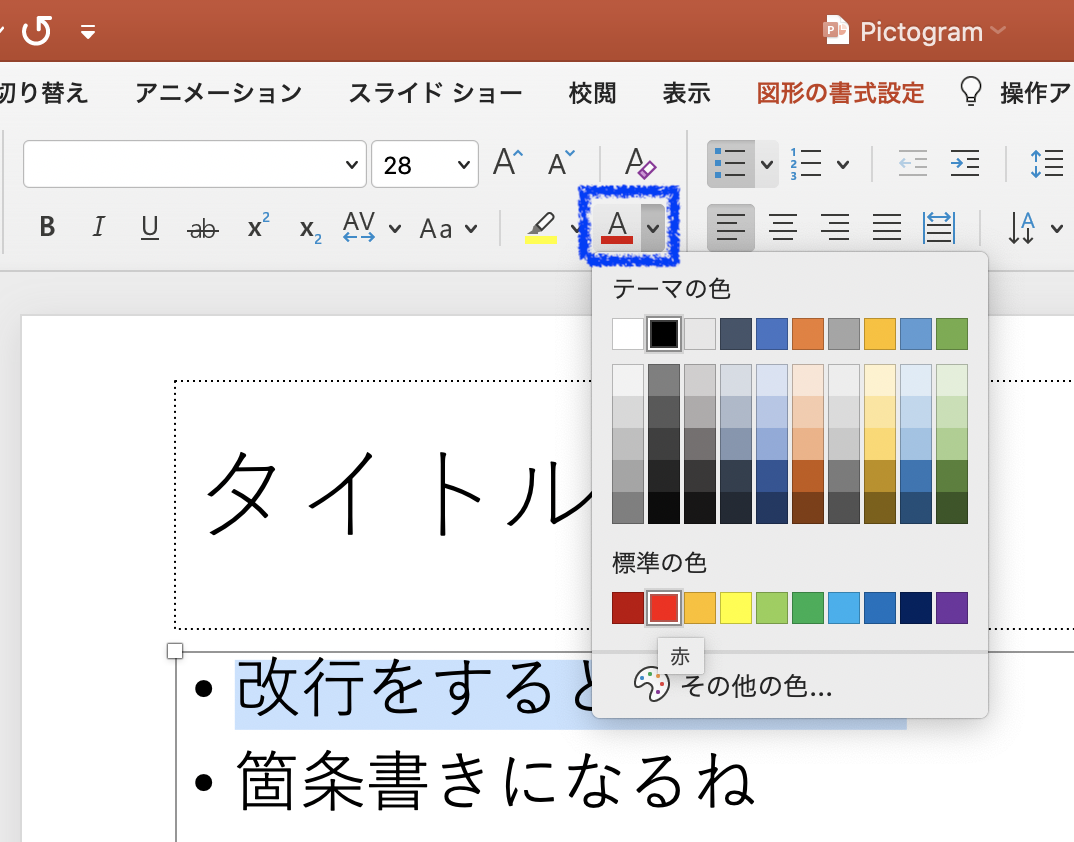
Task: Center the text
Action: [783, 227]
